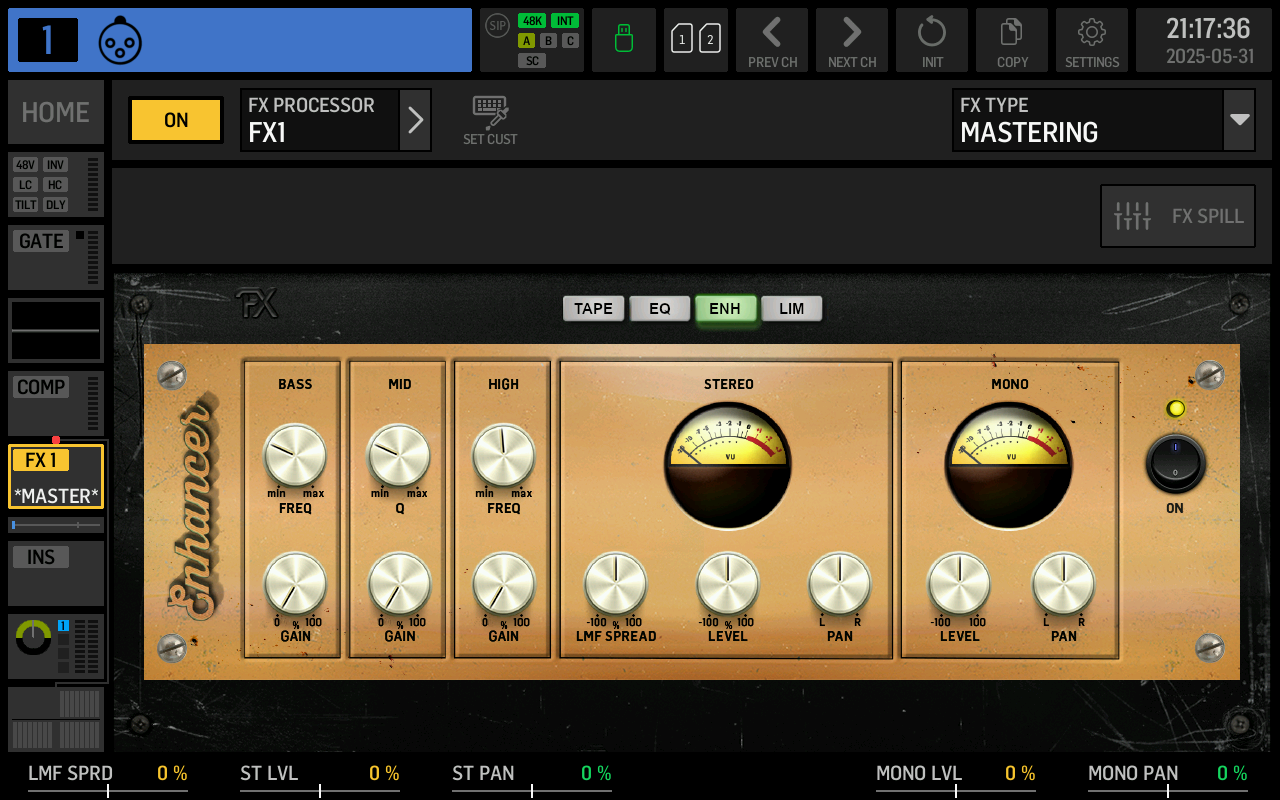Expand FX PROCESSOR FX1 chevron
The width and height of the screenshot is (1280, 800).
point(415,120)
